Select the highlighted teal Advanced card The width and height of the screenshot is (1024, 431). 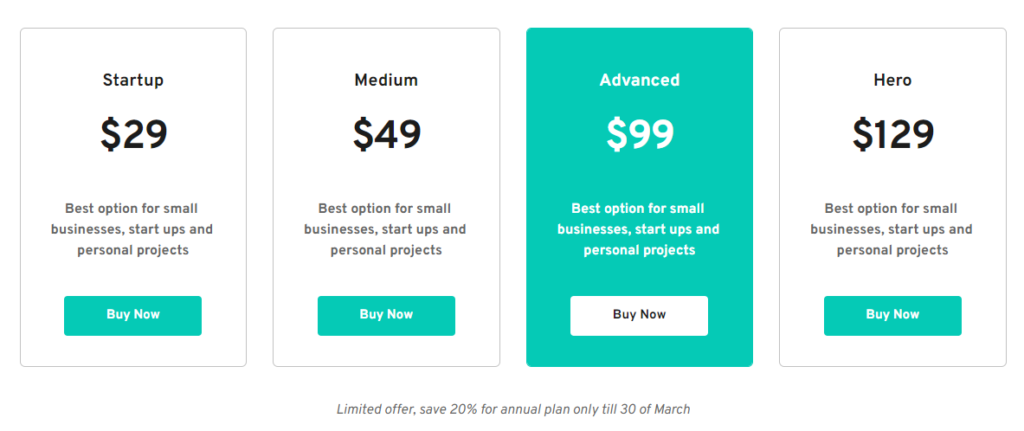click(x=639, y=197)
